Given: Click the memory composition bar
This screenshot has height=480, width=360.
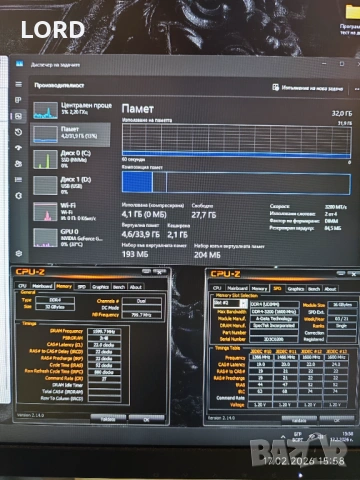Looking at the screenshot, I should (x=236, y=182).
